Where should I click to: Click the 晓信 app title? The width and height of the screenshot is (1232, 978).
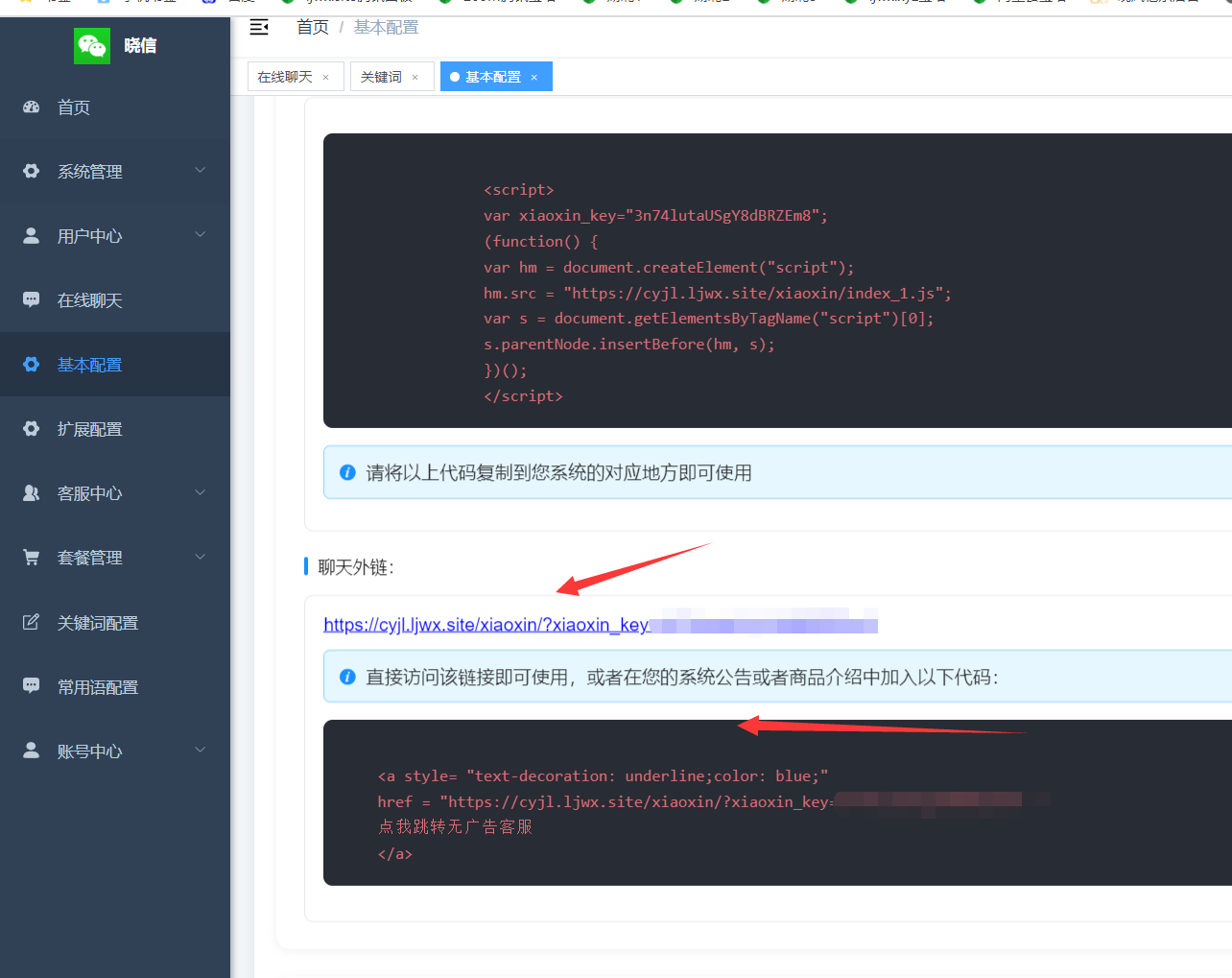tap(140, 45)
